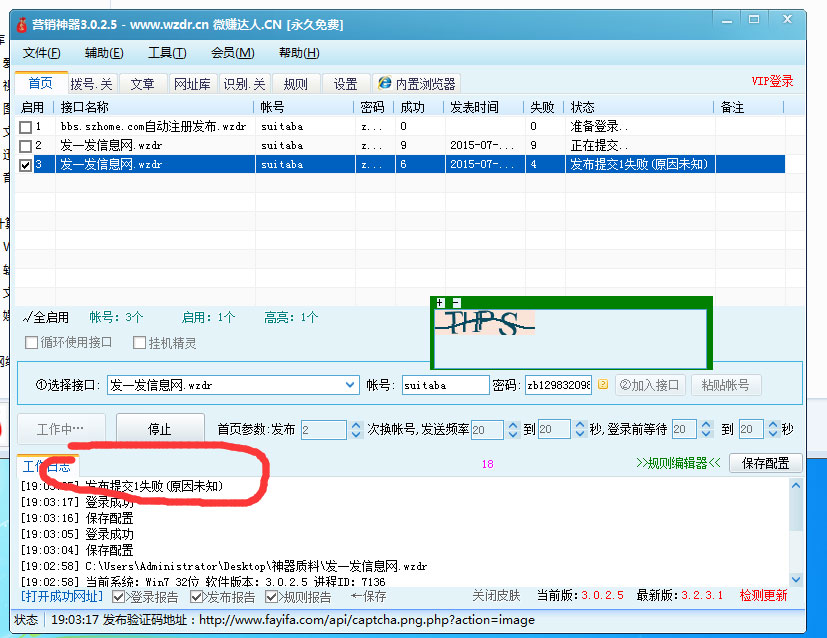
Task: Click the plus icon above captcha image
Action: pos(440,302)
